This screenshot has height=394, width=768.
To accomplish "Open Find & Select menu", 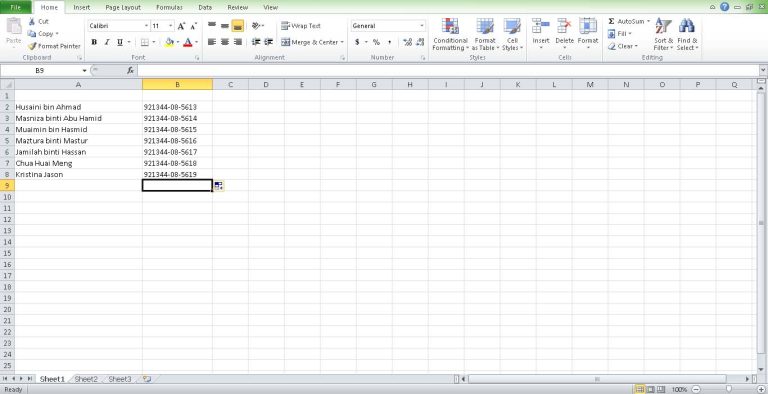I will [x=687, y=34].
